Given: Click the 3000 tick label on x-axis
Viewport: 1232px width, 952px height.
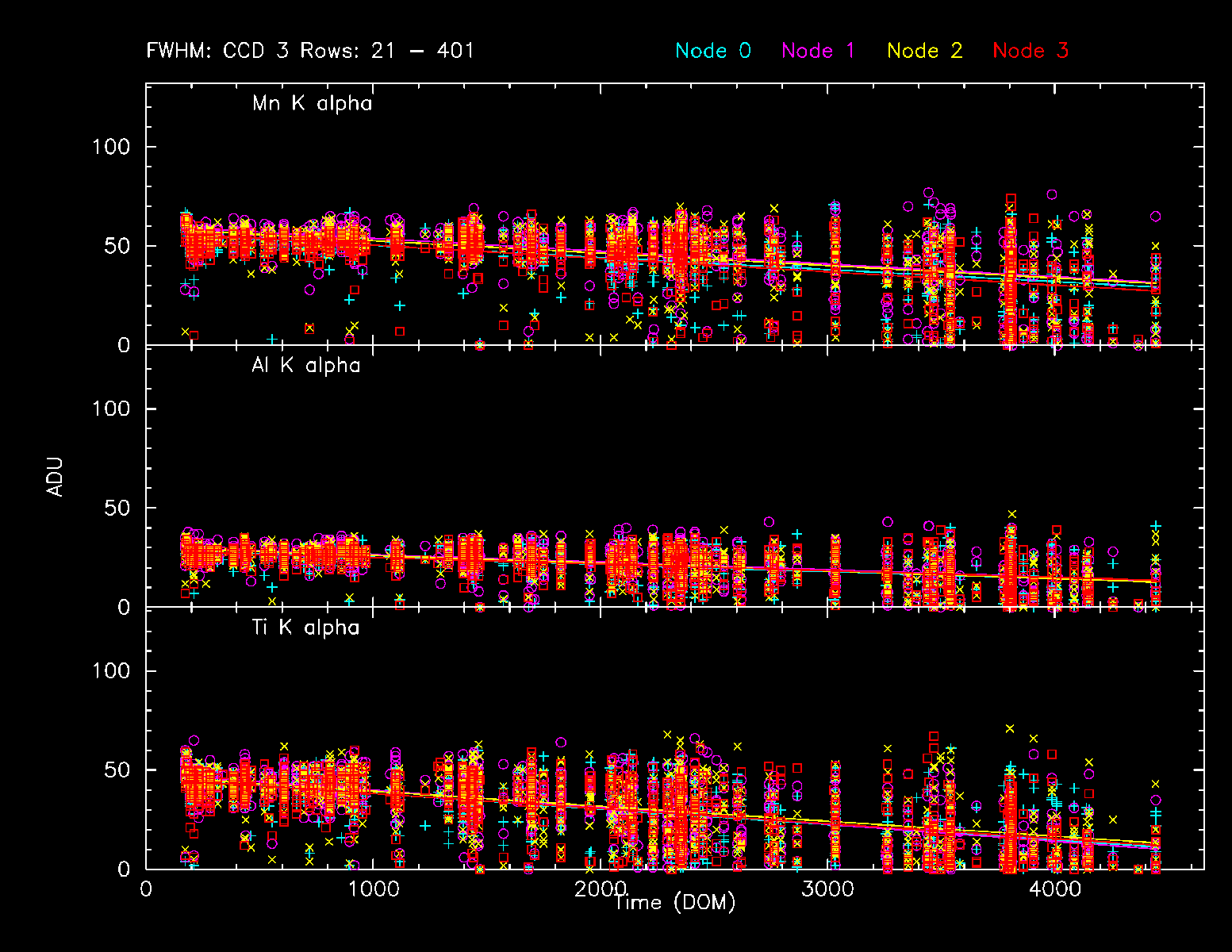Looking at the screenshot, I should click(827, 889).
